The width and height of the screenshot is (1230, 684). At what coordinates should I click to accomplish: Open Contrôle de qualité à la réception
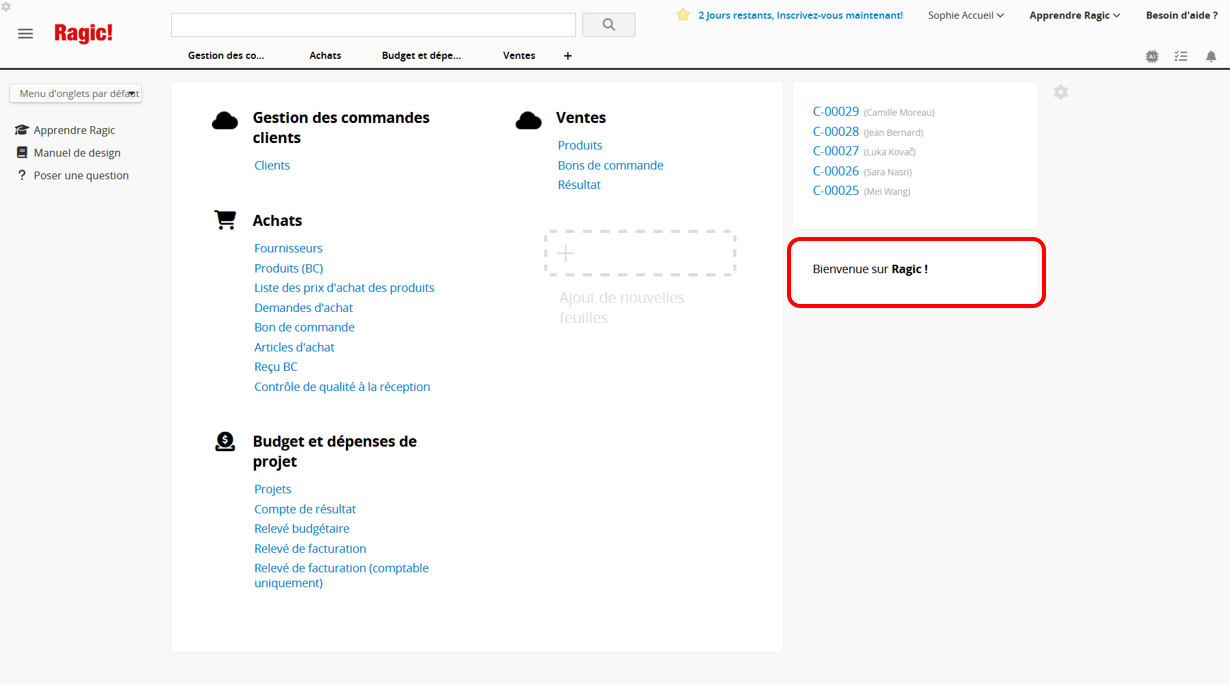[x=342, y=387]
